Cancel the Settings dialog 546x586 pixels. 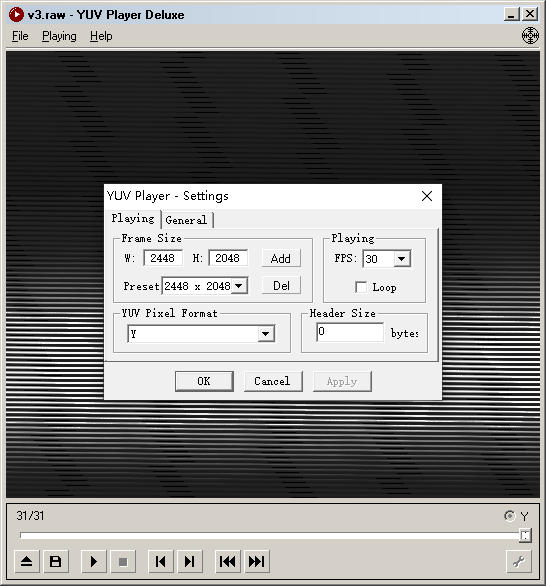click(273, 381)
